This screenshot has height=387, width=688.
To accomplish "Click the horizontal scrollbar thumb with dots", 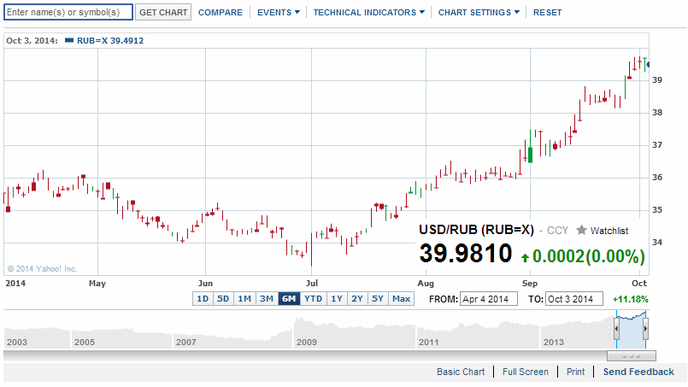I will [631, 355].
